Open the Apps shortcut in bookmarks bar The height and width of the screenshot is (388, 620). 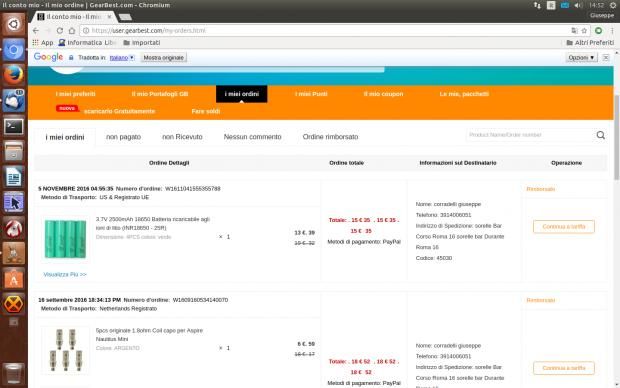click(42, 42)
